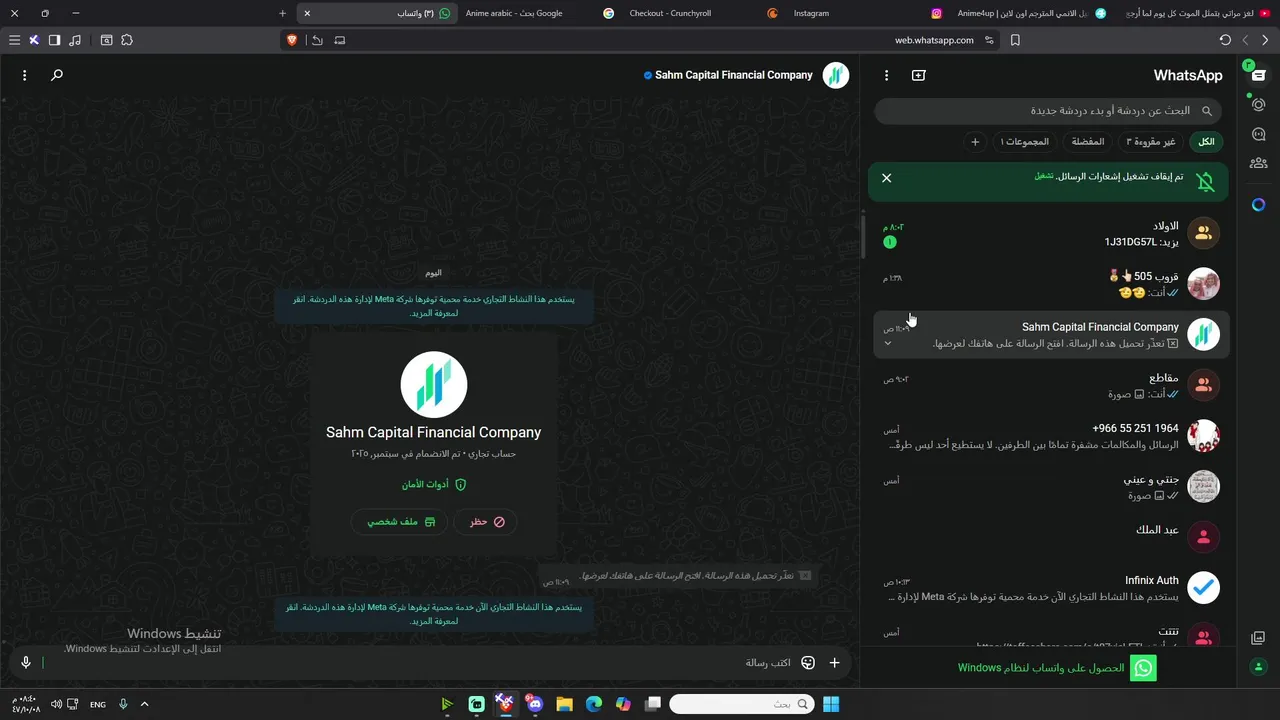Image resolution: width=1280 pixels, height=720 pixels.
Task: Show hidden system tray icons
Action: 144,705
